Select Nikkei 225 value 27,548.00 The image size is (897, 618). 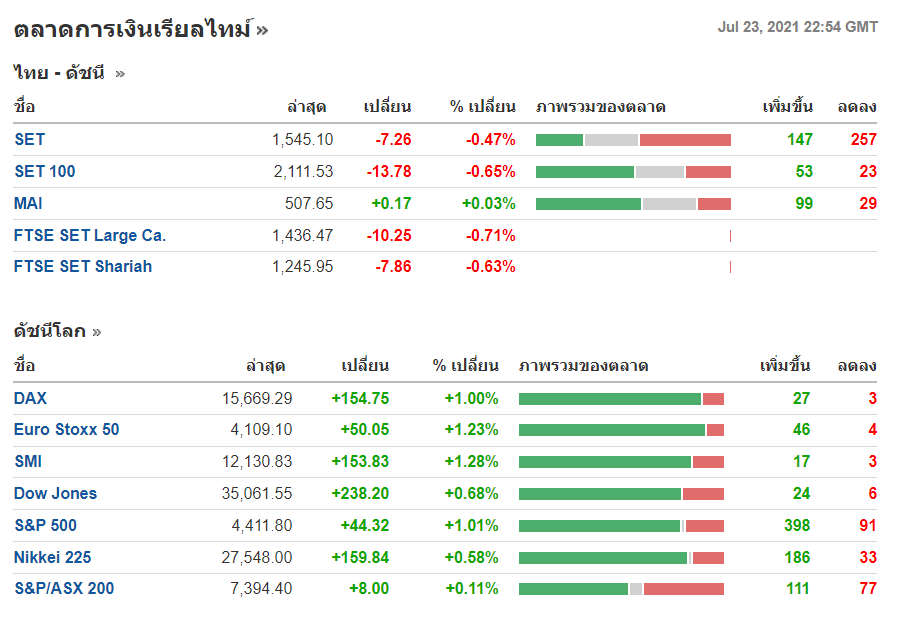pos(257,557)
